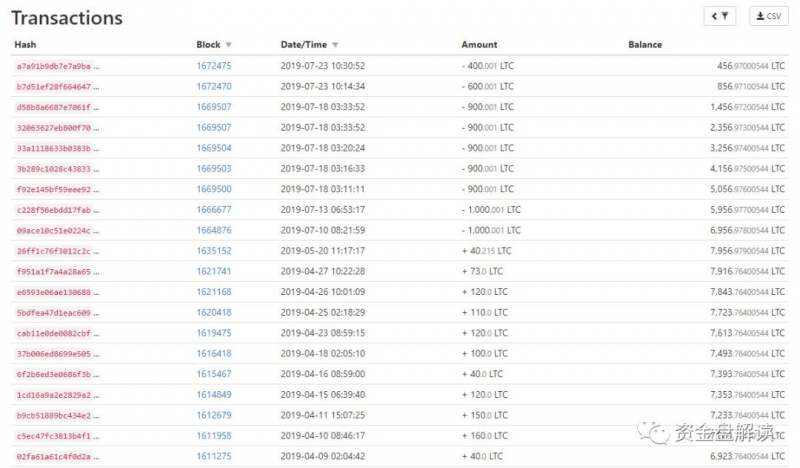Screen dimensions: 800x468
Task: Open block 1669504
Action: [x=214, y=148]
